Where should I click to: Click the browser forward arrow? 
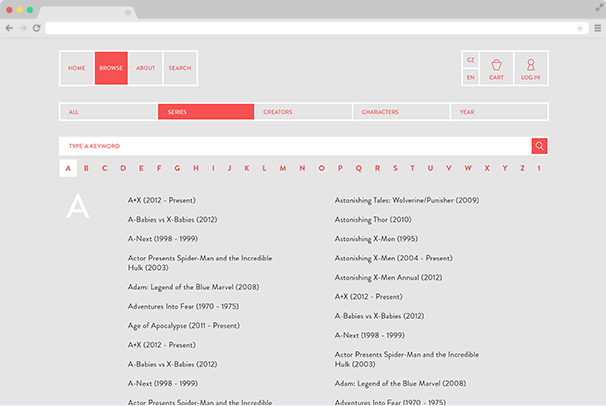22,28
